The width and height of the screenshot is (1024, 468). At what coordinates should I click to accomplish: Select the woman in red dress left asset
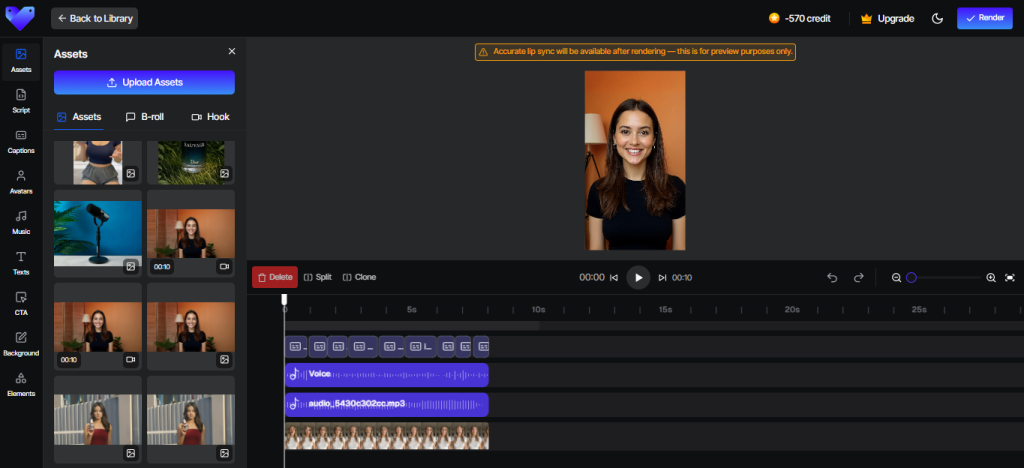pyautogui.click(x=98, y=419)
